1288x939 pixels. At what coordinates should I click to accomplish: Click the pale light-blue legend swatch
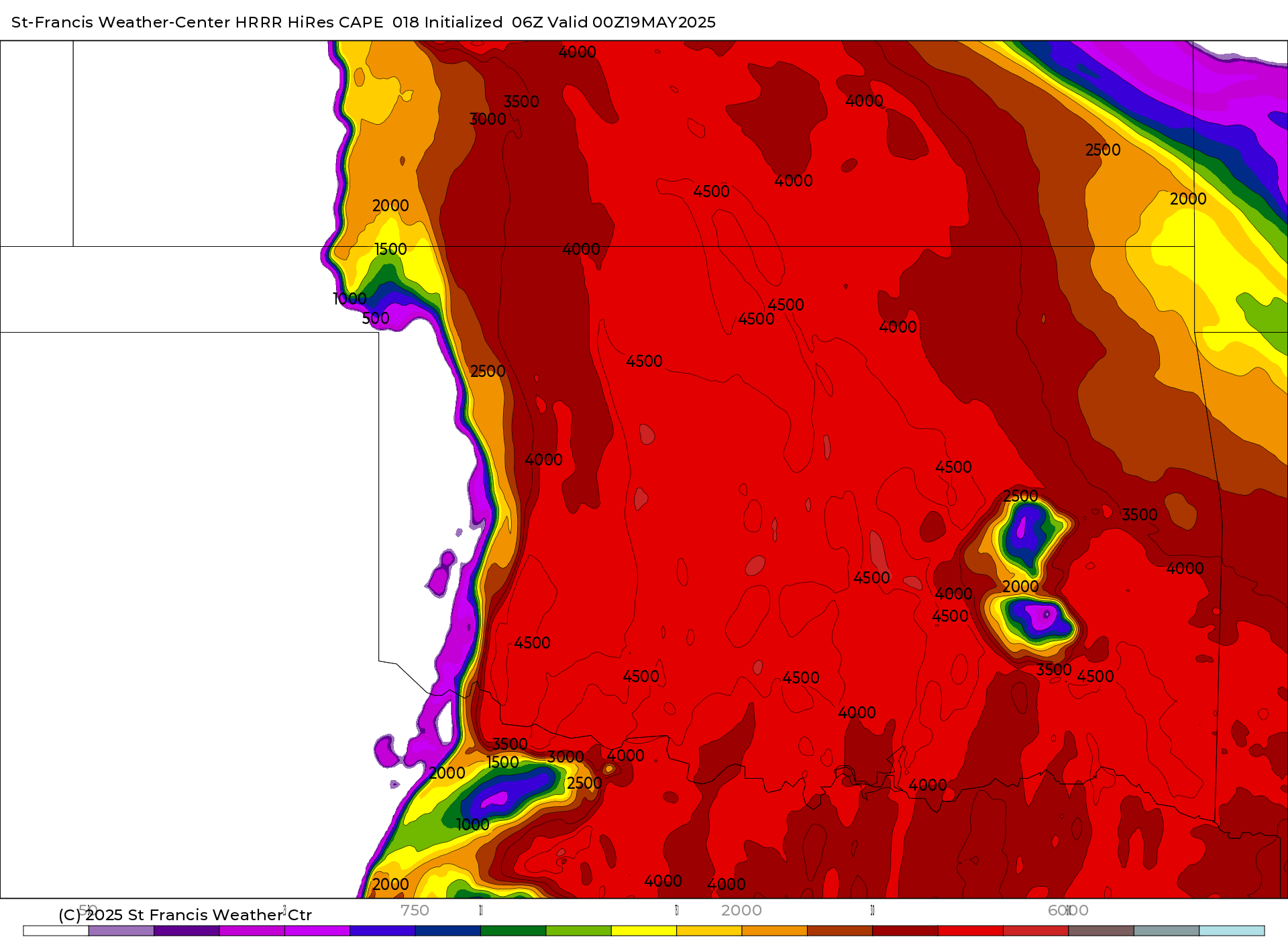tap(1232, 931)
